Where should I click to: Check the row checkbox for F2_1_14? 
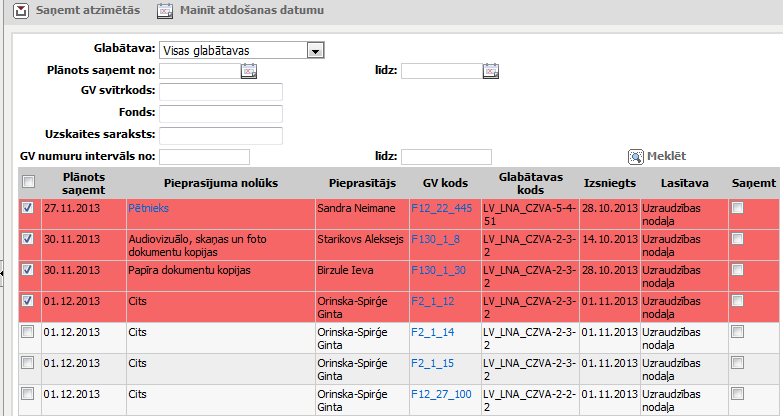28,331
